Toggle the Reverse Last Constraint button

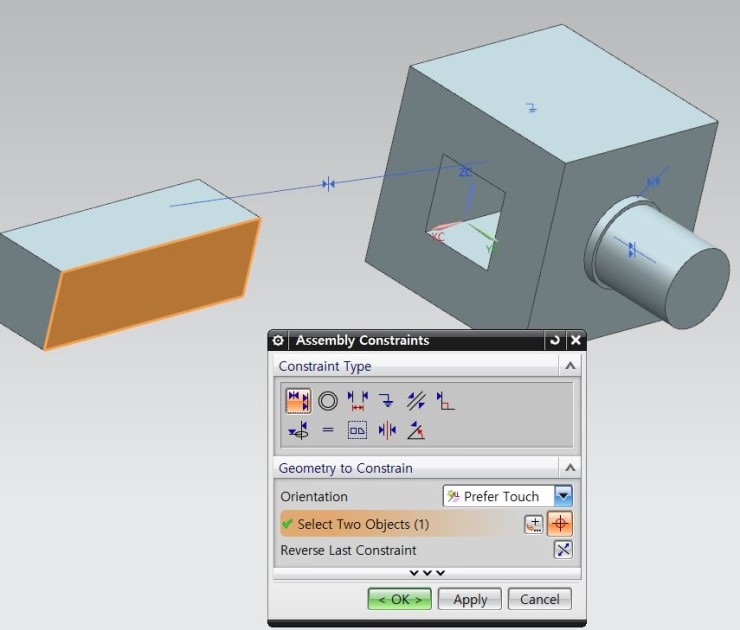click(563, 550)
